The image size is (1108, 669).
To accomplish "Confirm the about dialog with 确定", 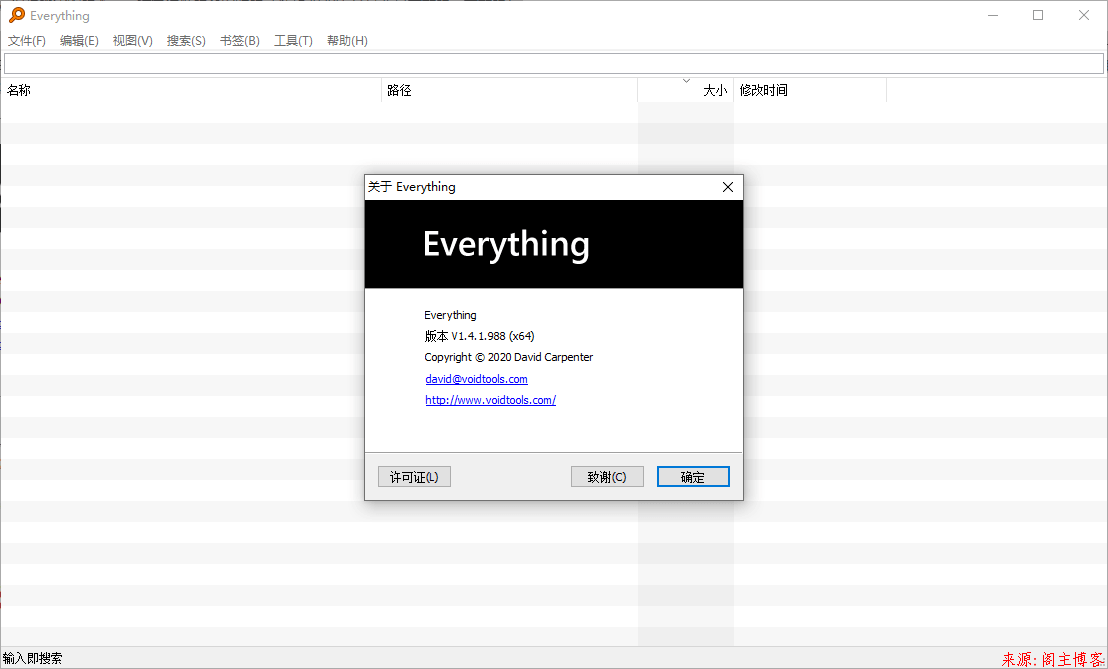I will pos(693,477).
